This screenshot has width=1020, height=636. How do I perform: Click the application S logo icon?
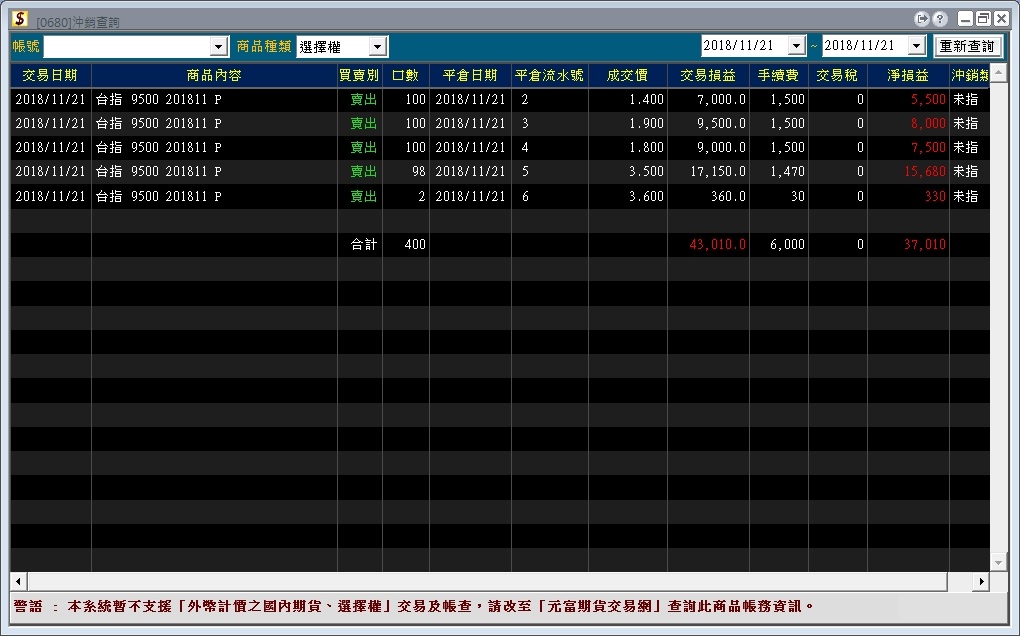point(20,19)
